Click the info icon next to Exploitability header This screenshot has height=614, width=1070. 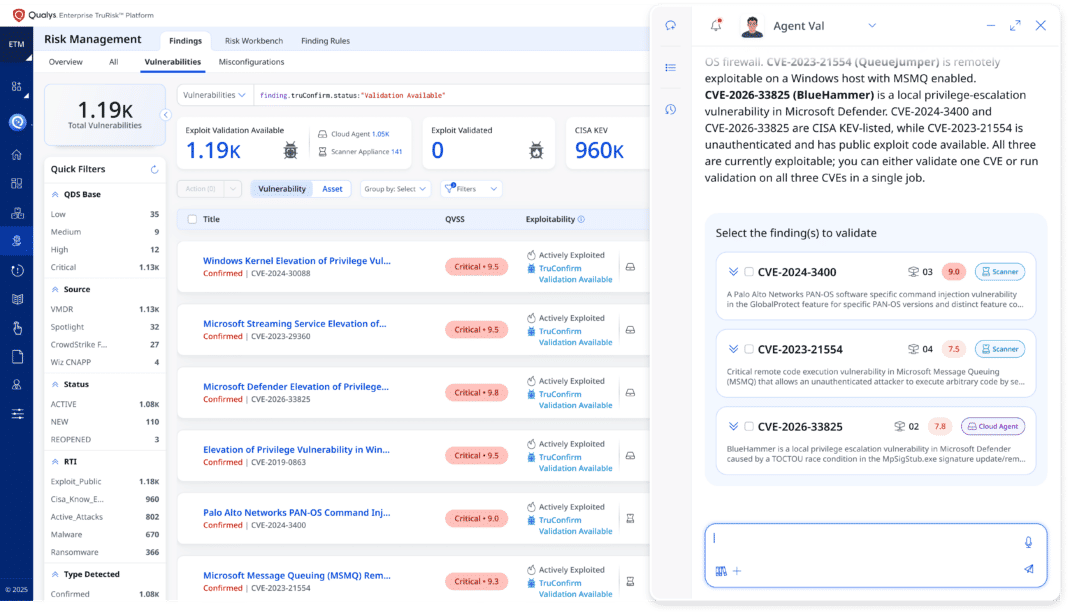[581, 219]
